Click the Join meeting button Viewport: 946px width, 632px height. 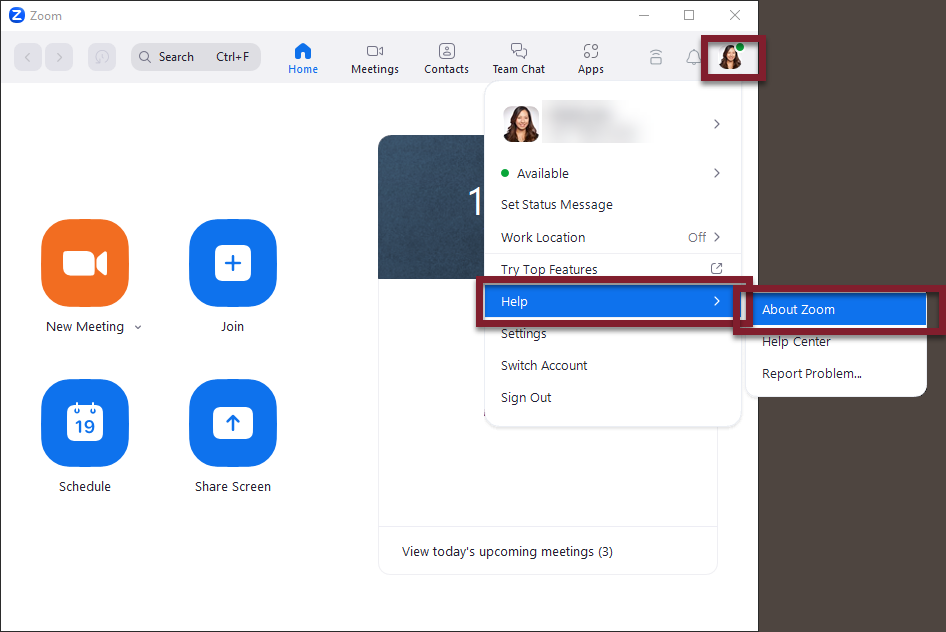tap(233, 263)
